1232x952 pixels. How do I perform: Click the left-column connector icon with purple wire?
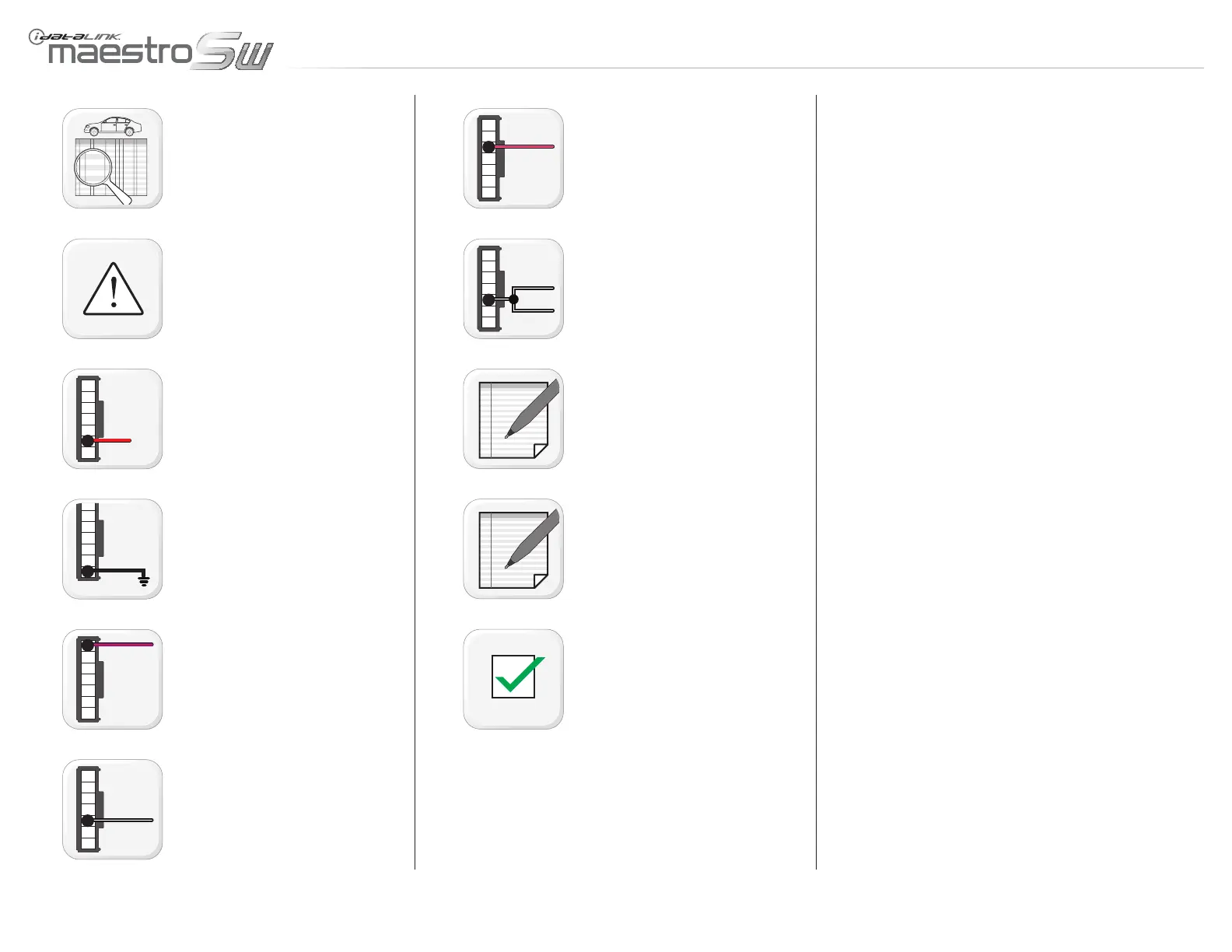(113, 680)
